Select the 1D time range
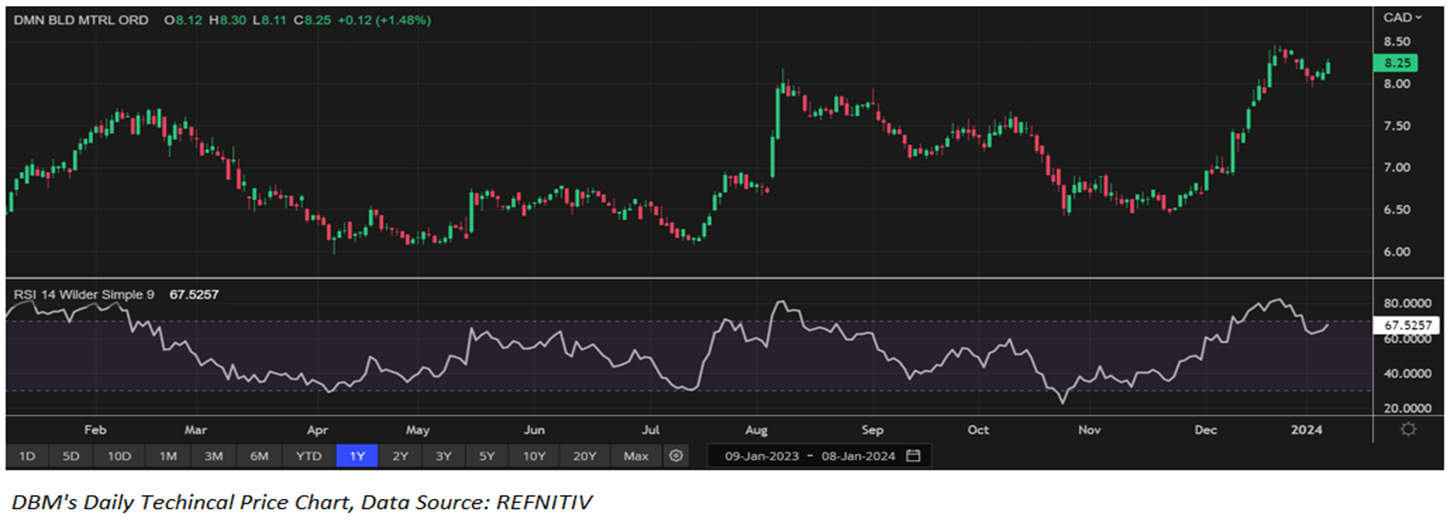Screen dimensions: 1454x523 pyautogui.click(x=27, y=456)
